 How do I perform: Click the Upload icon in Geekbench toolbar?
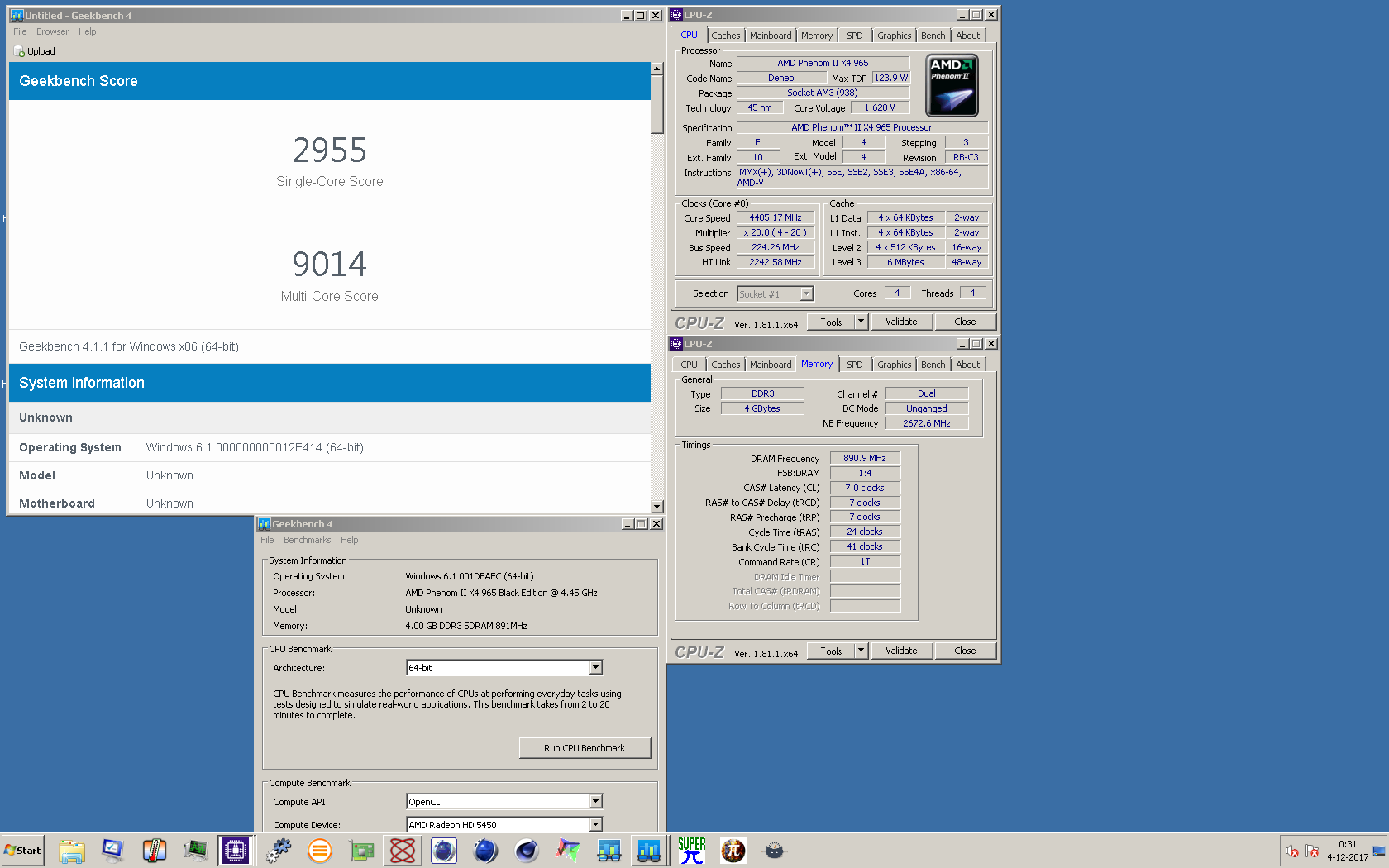[19, 51]
